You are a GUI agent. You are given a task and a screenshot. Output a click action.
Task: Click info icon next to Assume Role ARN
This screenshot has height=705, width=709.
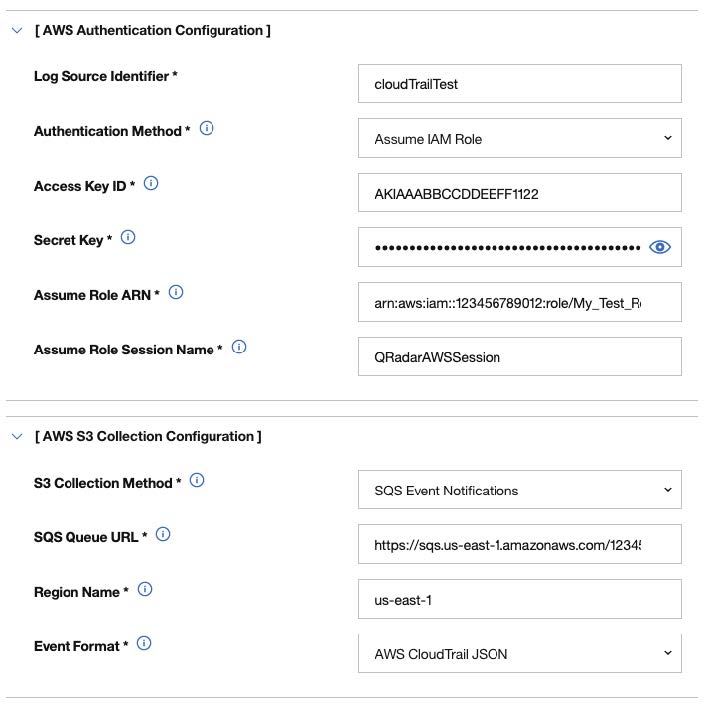point(176,293)
